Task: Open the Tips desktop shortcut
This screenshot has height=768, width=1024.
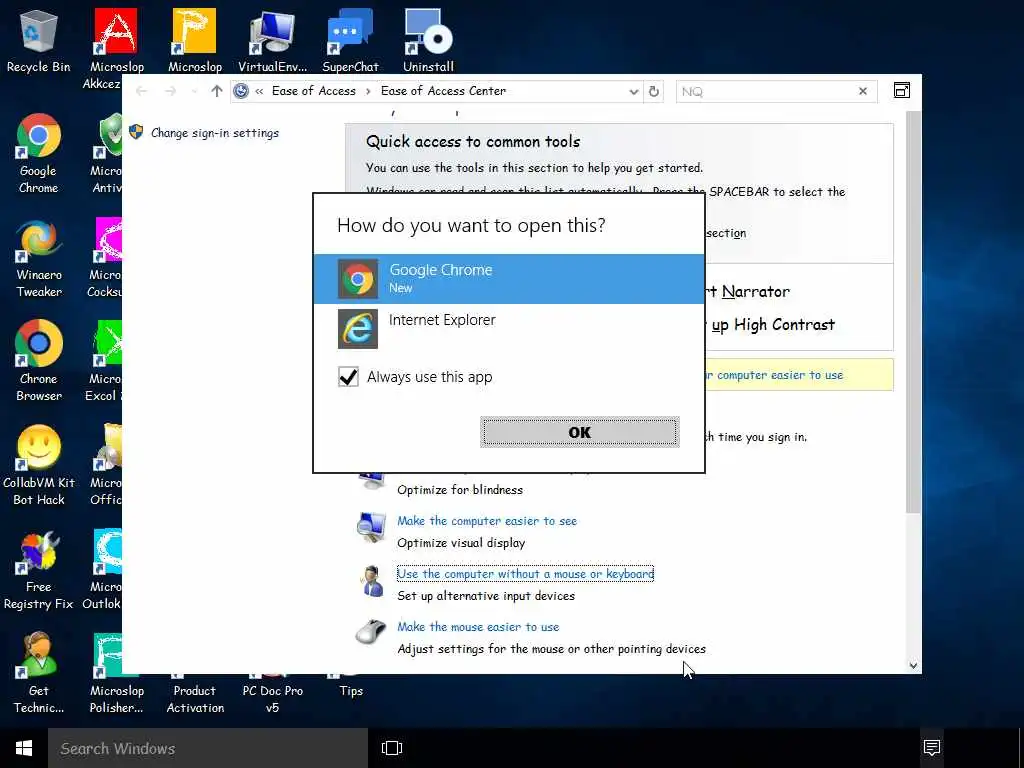Action: click(x=351, y=690)
